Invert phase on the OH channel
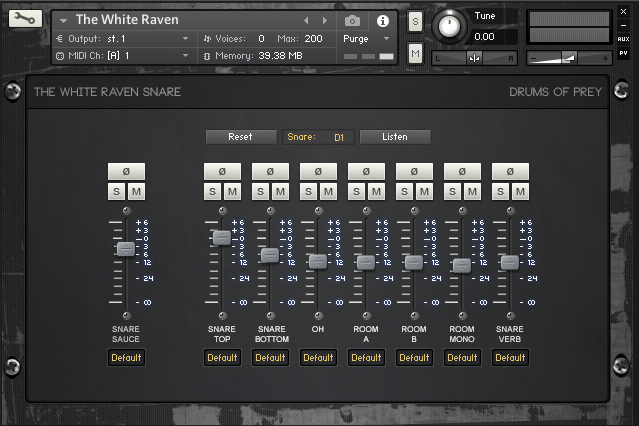639x426 pixels. point(318,171)
